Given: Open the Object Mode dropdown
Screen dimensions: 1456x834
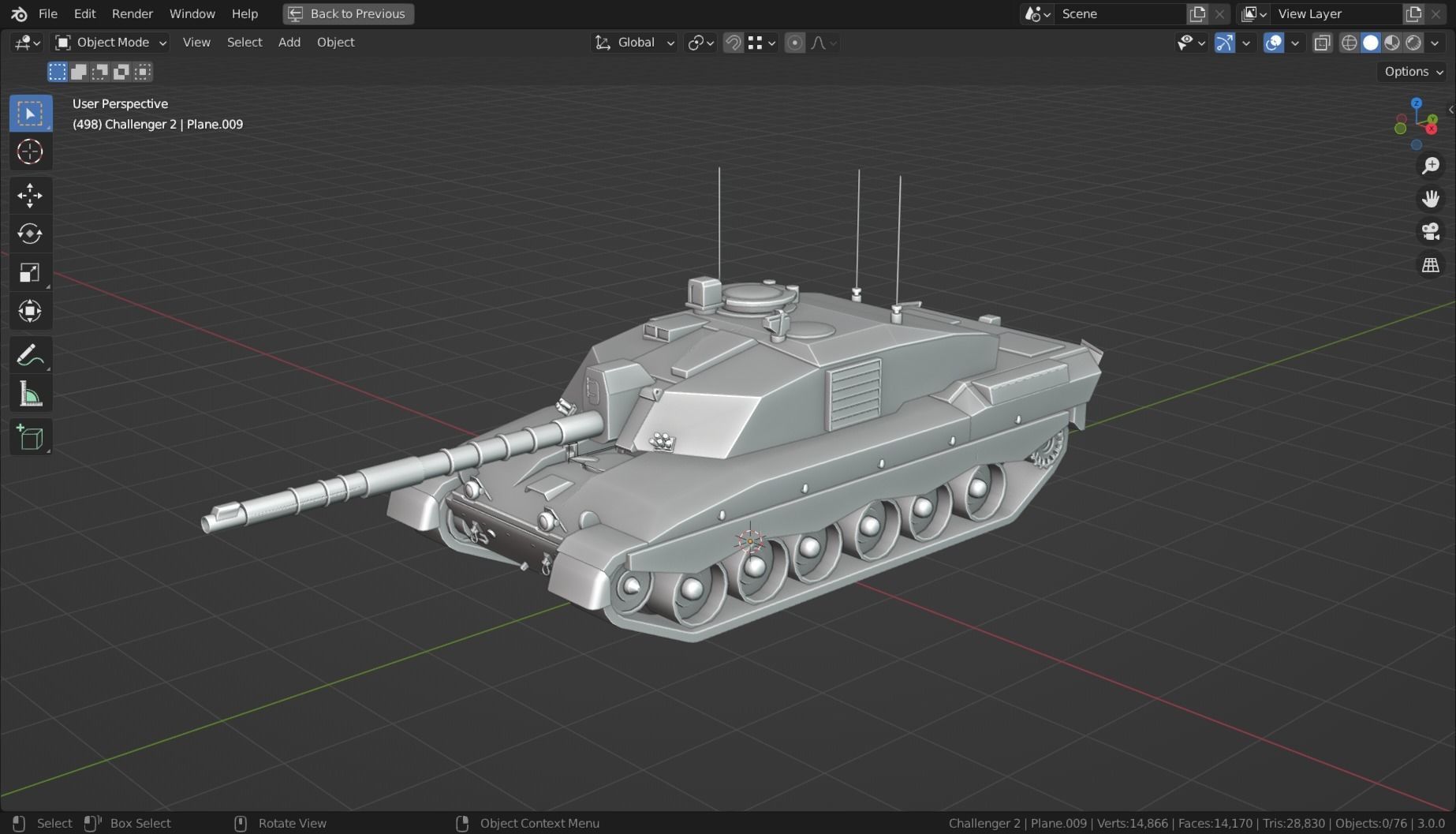Looking at the screenshot, I should pyautogui.click(x=110, y=43).
